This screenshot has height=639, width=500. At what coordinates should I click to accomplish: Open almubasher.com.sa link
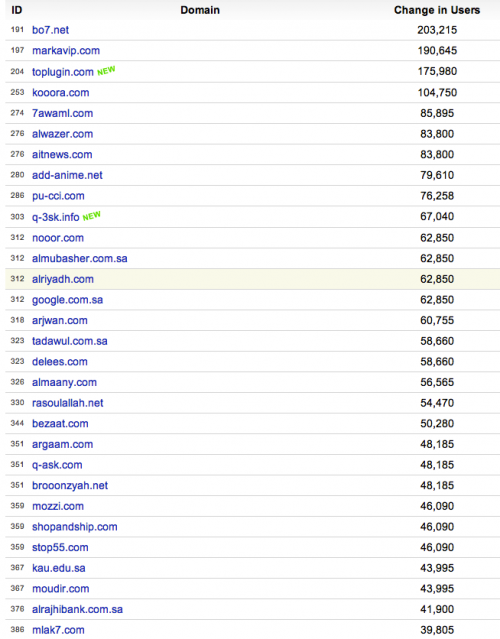[x=80, y=258]
